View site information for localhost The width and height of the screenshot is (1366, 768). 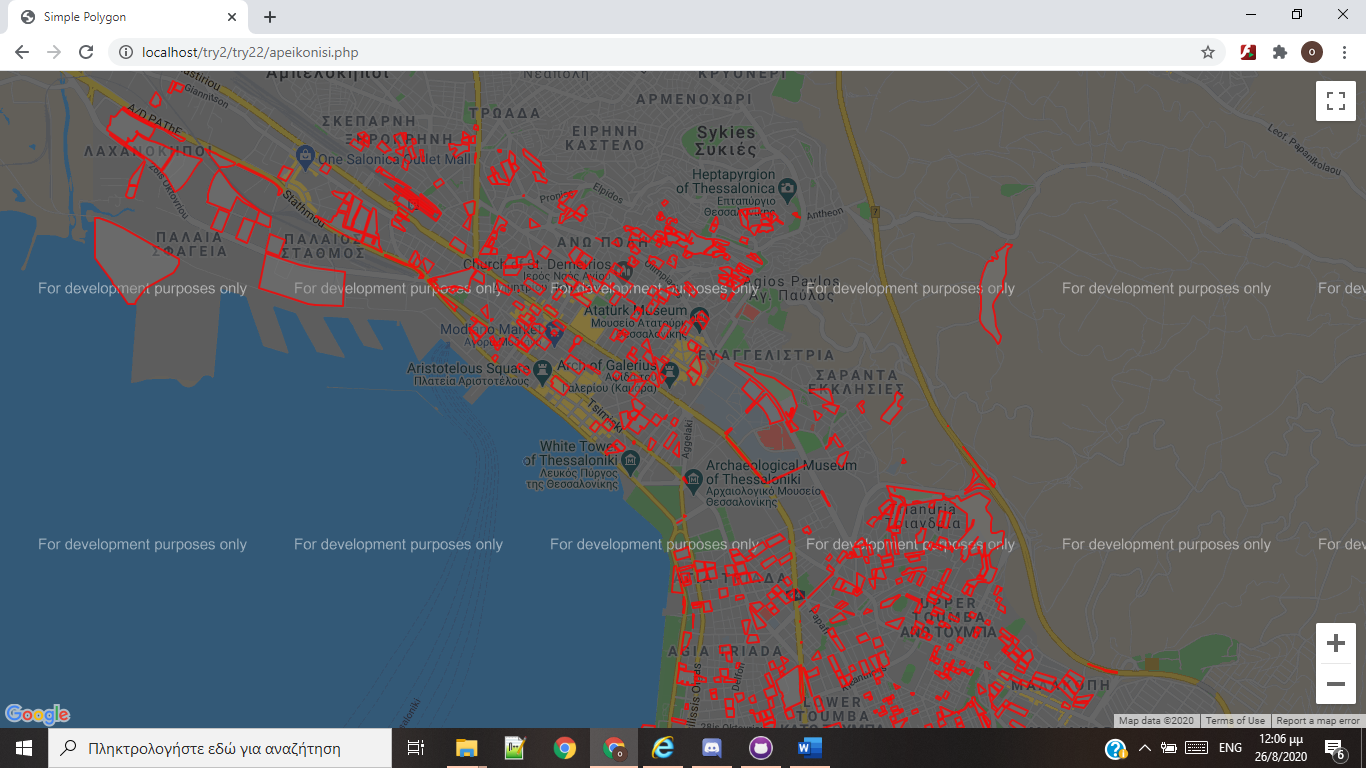click(126, 52)
